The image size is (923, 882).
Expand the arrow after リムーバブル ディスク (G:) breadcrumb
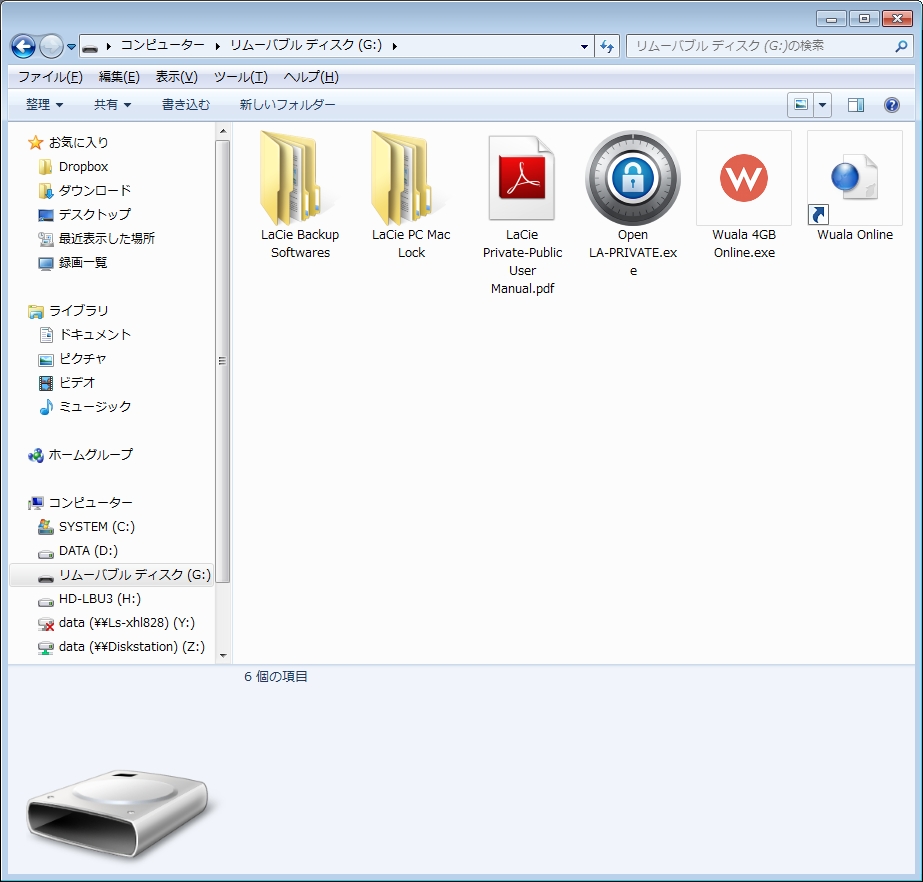click(394, 46)
